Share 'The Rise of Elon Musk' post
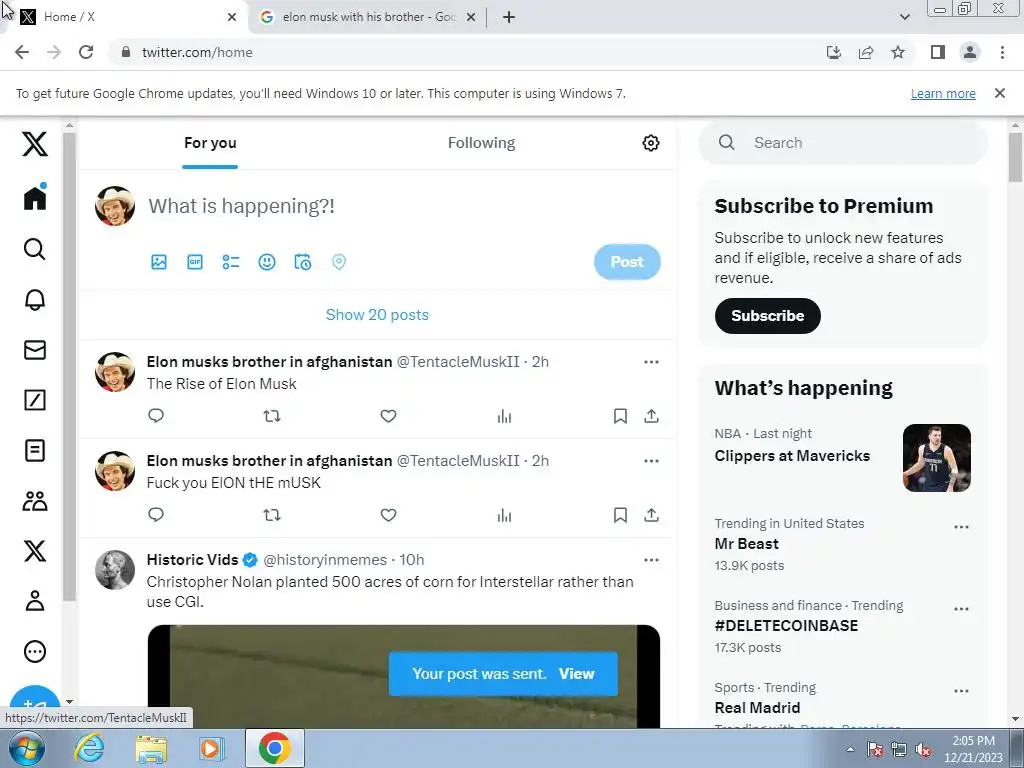The width and height of the screenshot is (1024, 768). coord(651,415)
